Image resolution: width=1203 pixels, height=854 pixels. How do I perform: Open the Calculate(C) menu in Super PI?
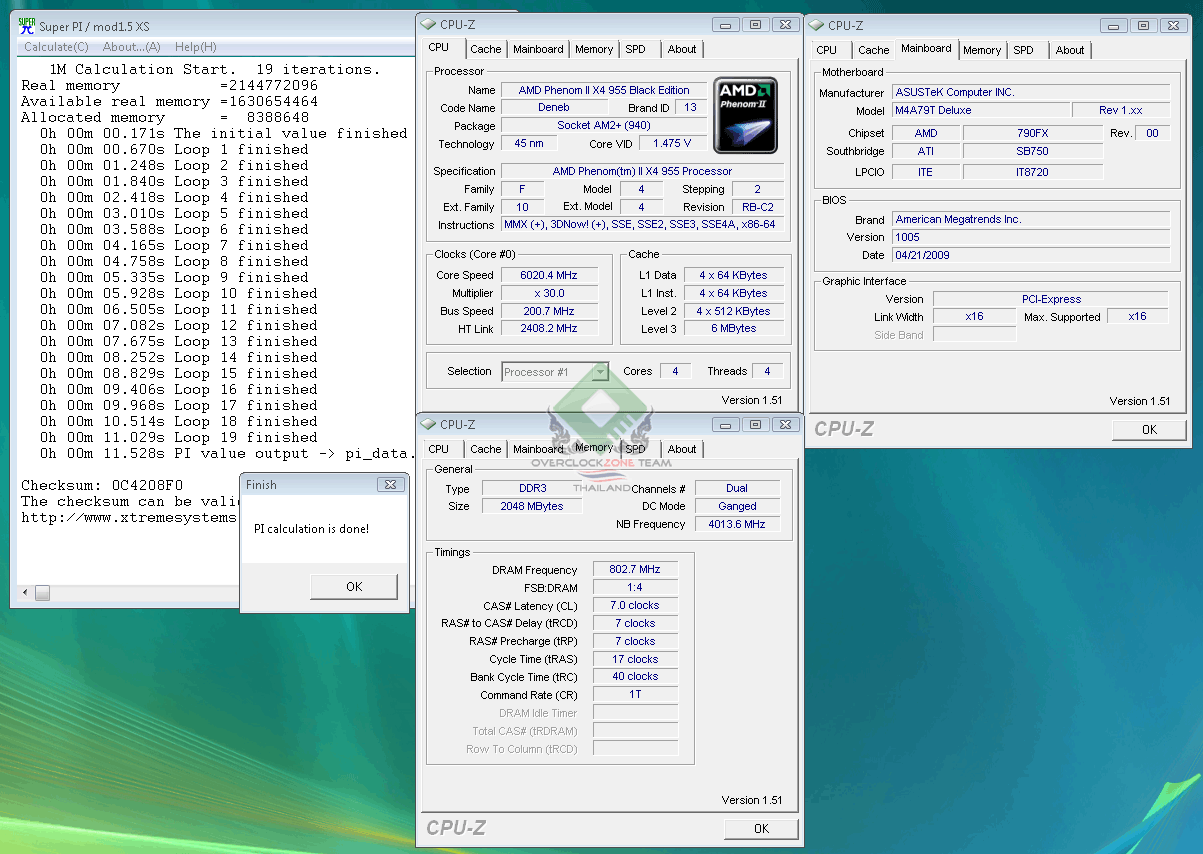(56, 47)
